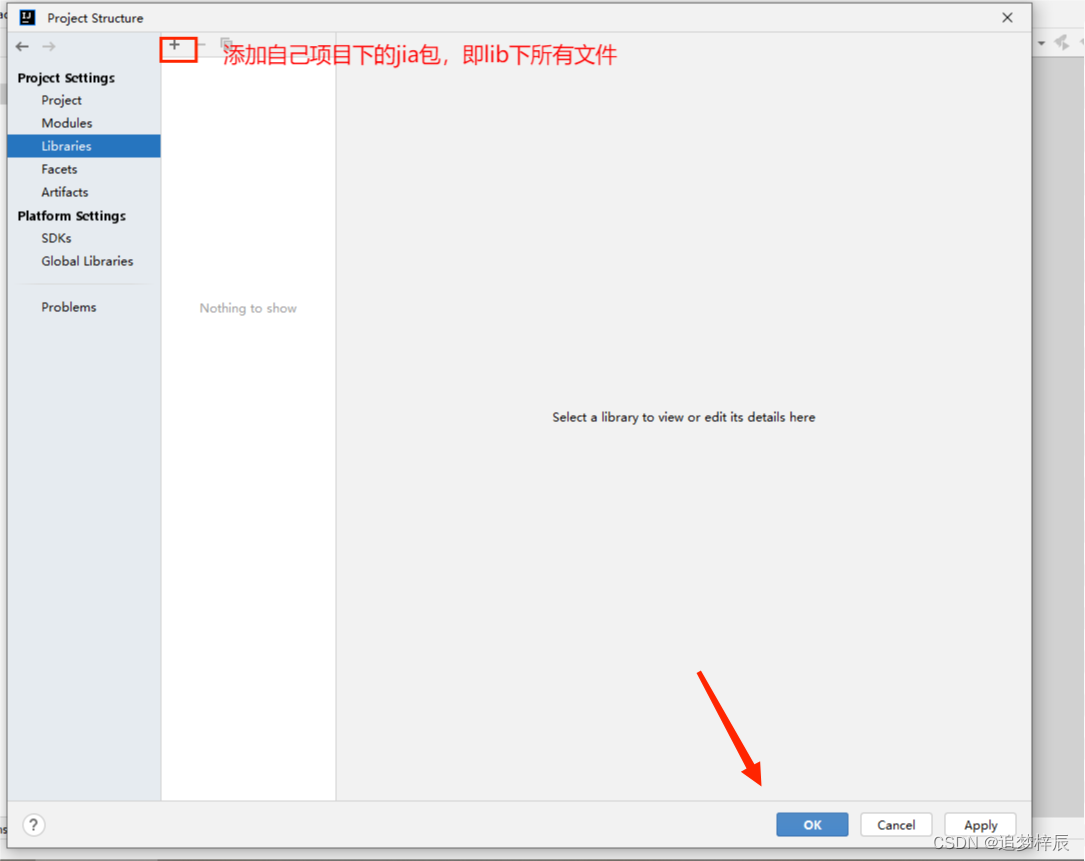Click the Apply button
Screen dimensions: 1085x861
981,824
